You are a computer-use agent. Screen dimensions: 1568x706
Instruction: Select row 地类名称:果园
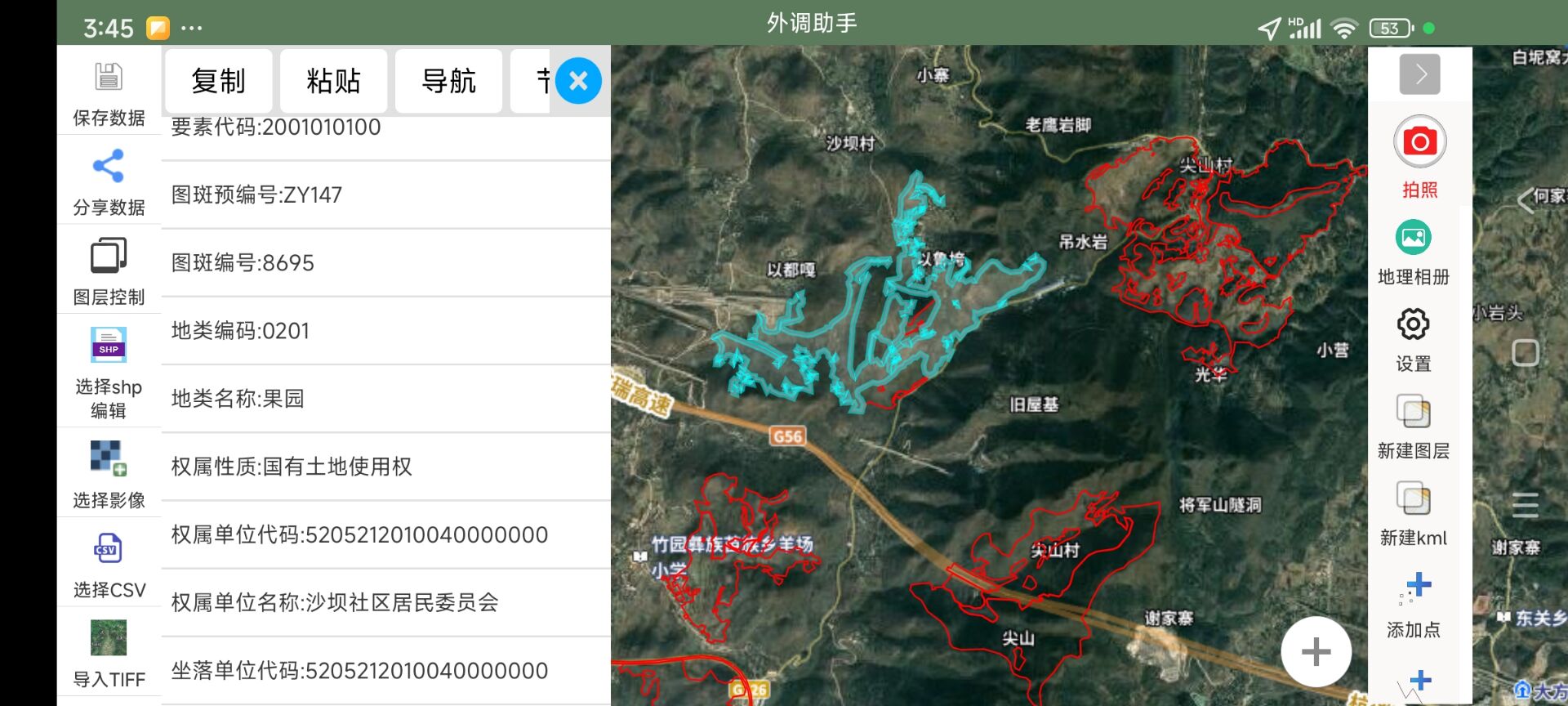tap(386, 399)
